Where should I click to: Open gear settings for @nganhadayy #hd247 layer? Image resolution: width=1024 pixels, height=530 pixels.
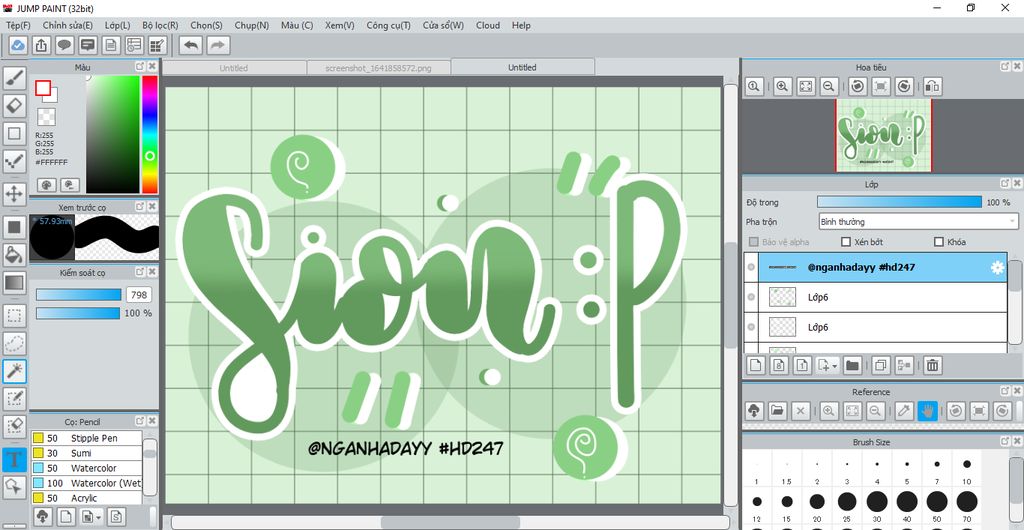997,268
